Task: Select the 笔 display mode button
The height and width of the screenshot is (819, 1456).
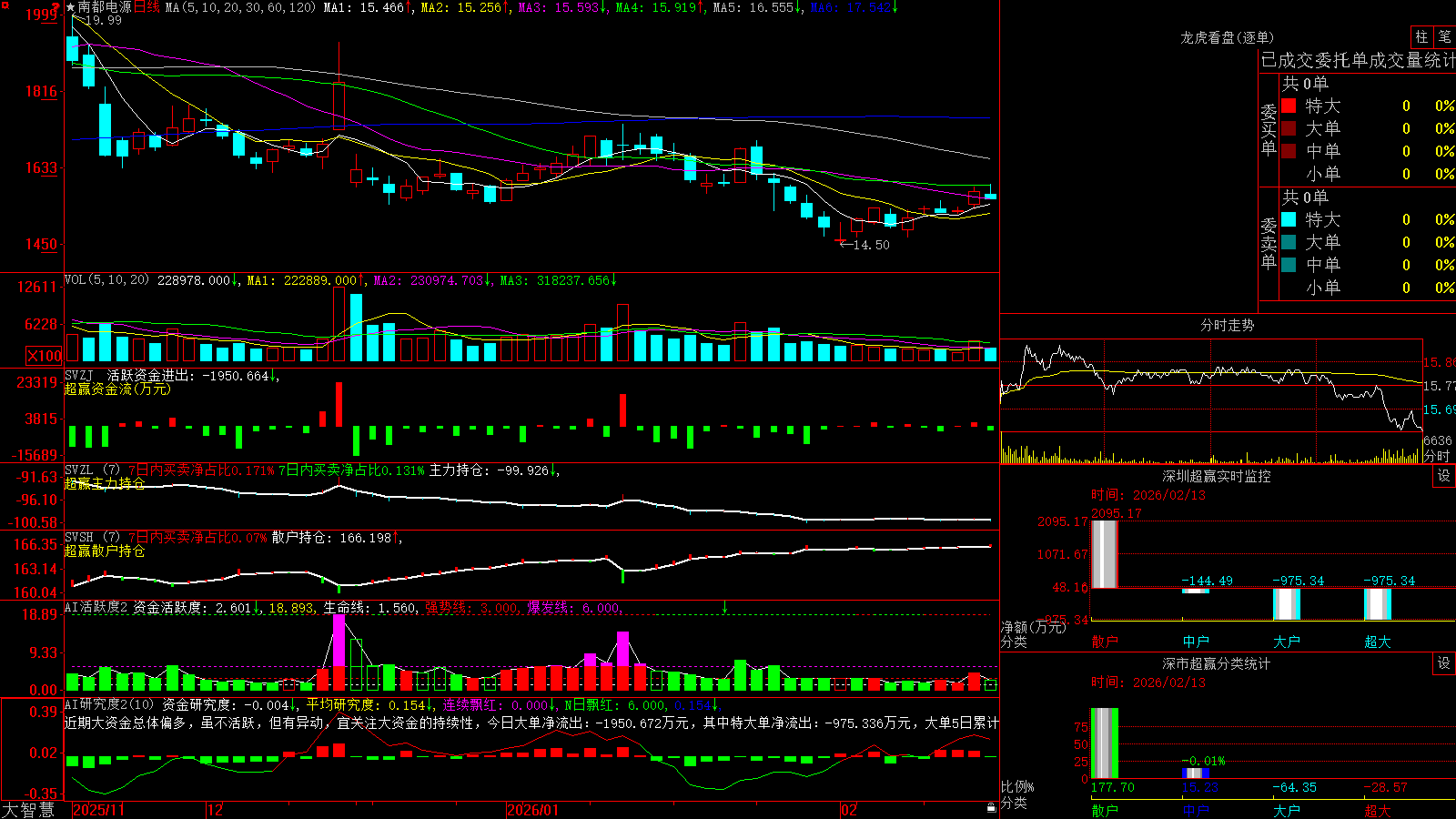Action: point(1444,37)
